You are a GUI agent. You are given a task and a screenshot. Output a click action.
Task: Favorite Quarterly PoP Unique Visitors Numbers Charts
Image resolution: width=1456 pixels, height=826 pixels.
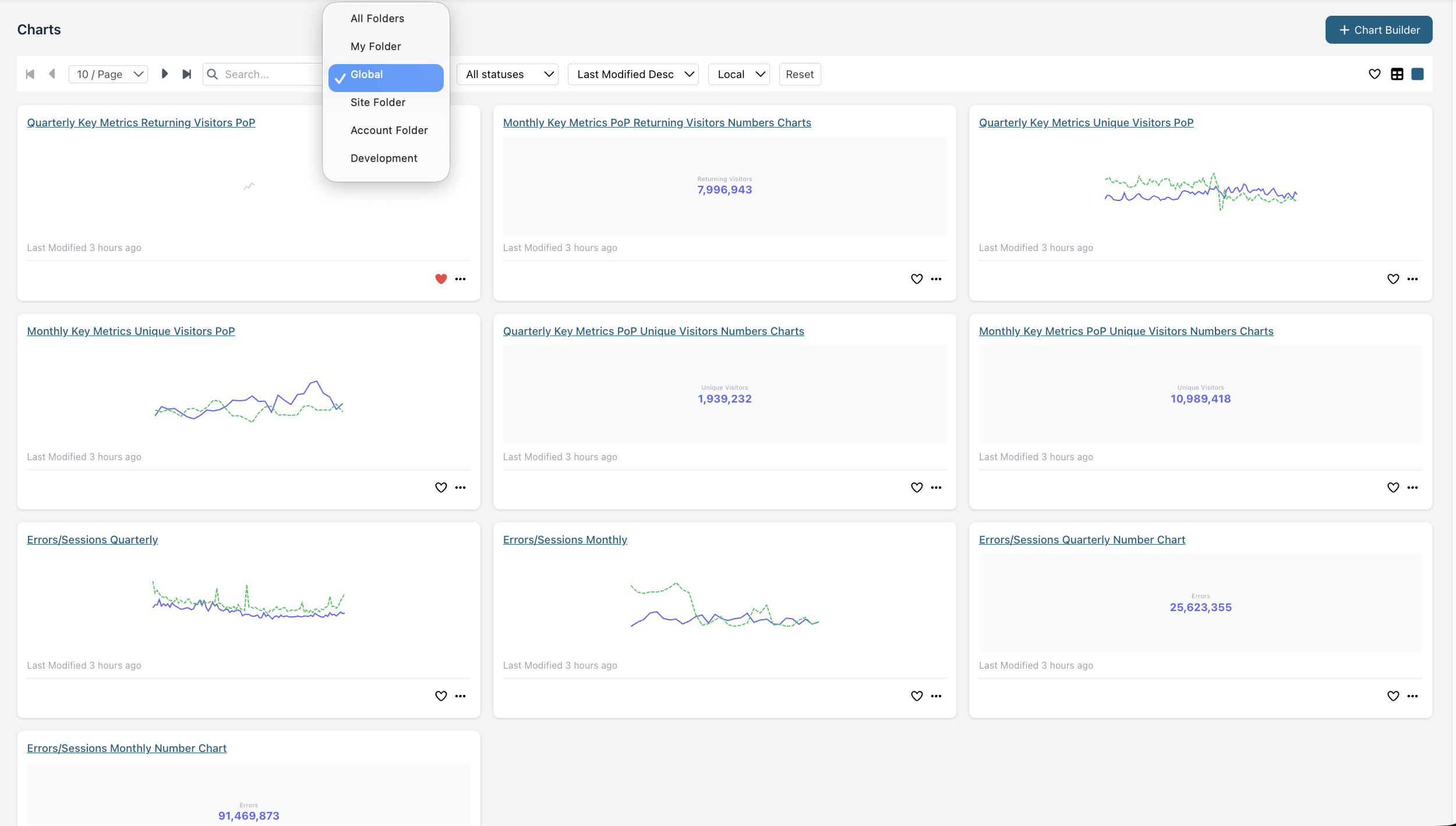tap(917, 488)
